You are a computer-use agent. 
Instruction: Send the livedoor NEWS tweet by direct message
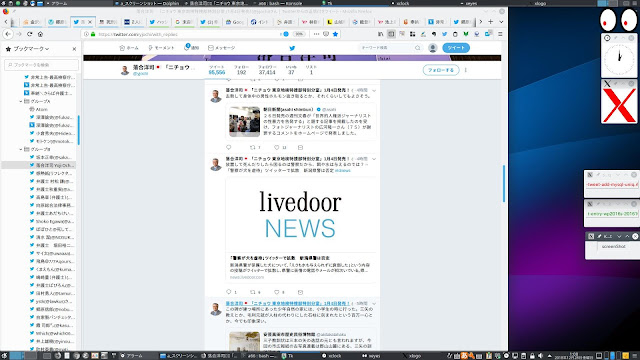click(300, 292)
